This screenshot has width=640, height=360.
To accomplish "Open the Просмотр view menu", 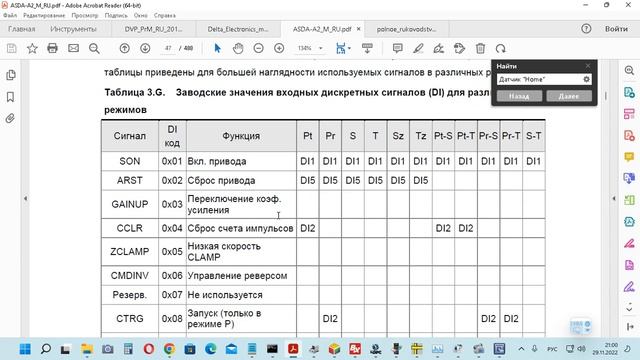I will pyautogui.click(x=85, y=16).
